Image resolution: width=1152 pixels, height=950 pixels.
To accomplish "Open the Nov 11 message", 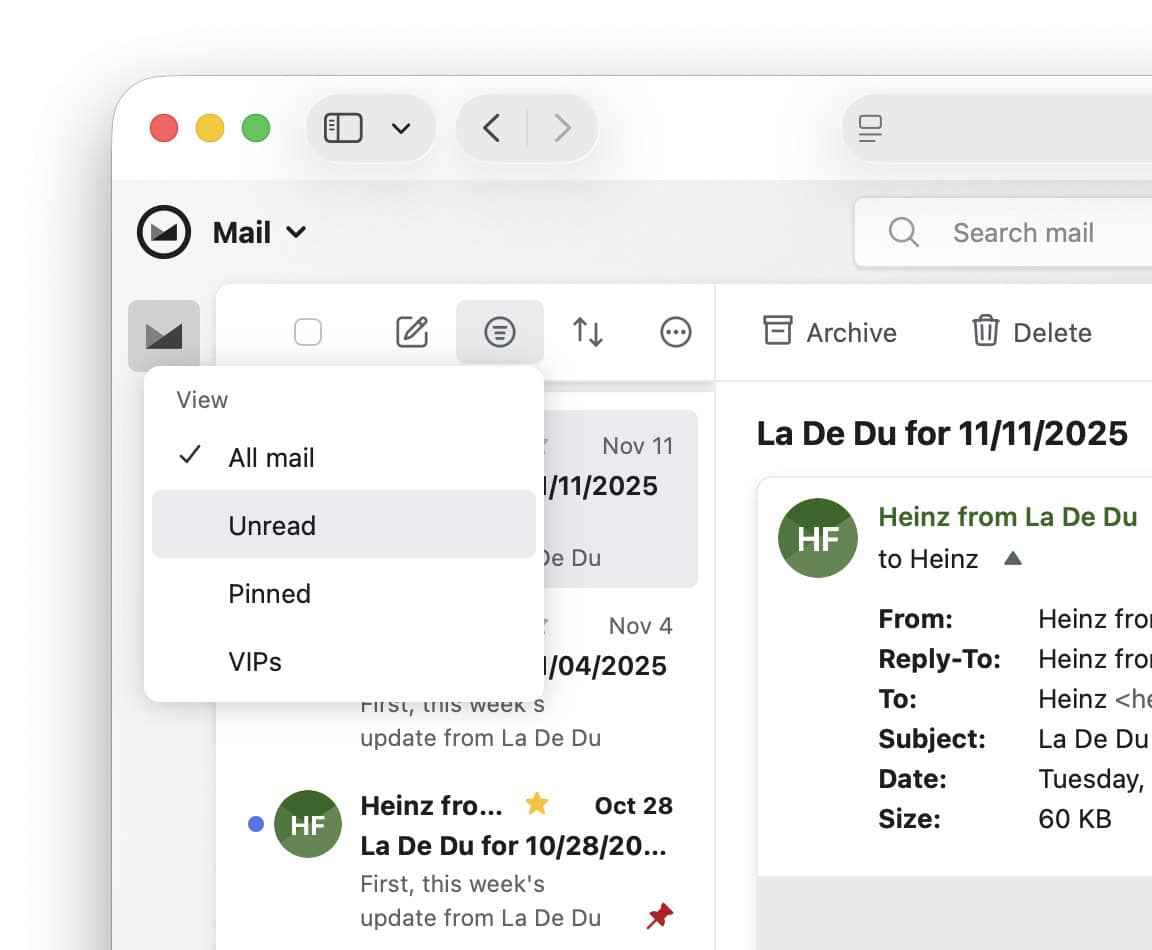I will 621,499.
